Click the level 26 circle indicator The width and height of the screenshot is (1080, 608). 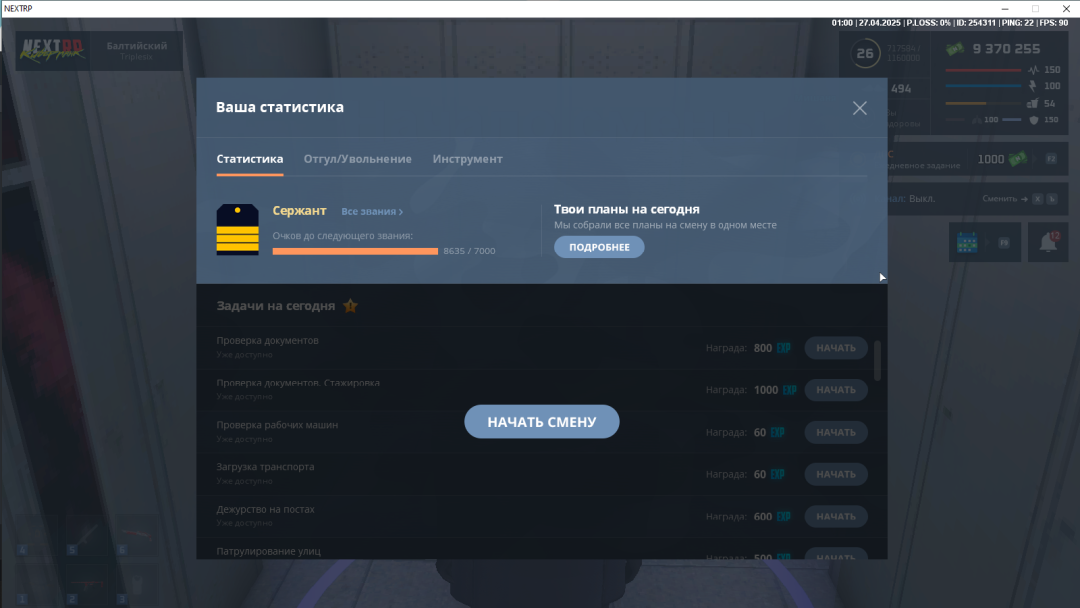[865, 54]
